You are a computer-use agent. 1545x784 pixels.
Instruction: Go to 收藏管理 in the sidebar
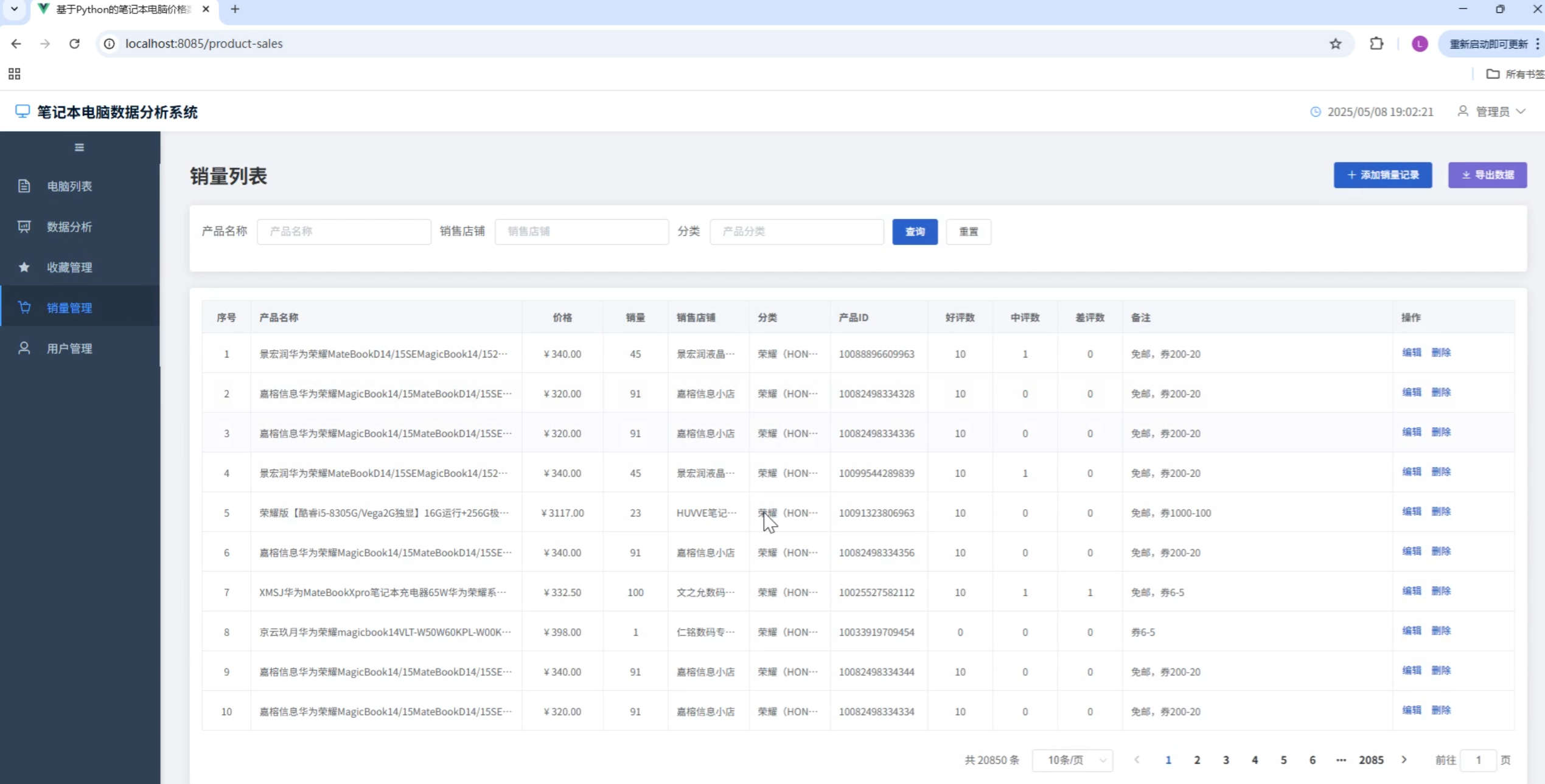tap(69, 267)
